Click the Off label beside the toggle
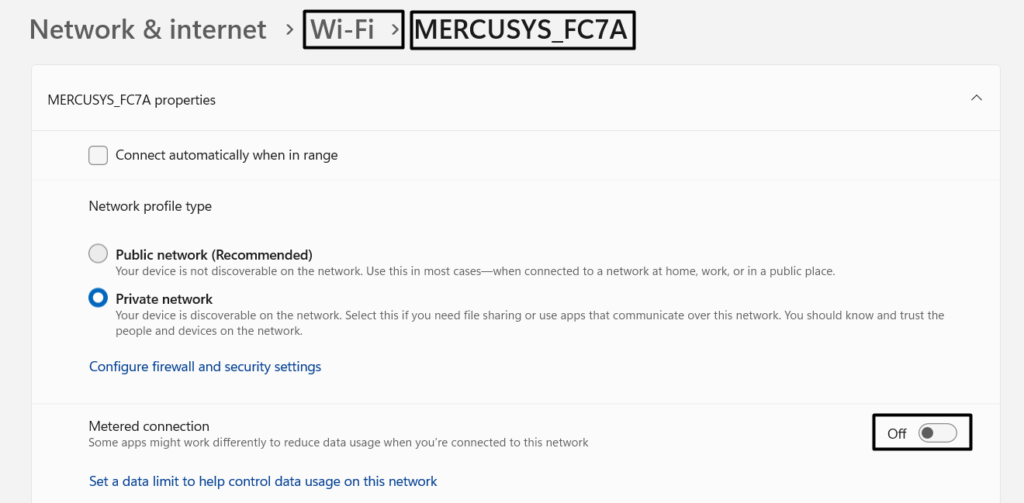 click(897, 434)
